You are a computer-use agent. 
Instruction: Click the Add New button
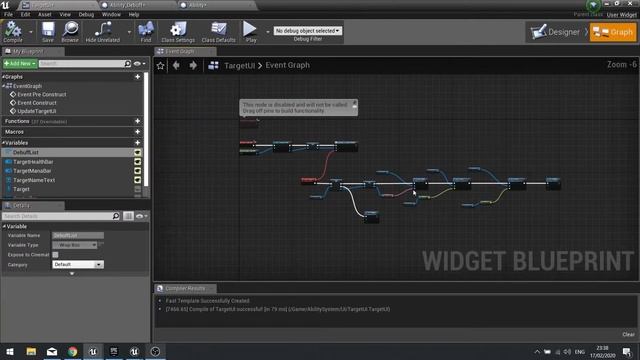[x=20, y=64]
